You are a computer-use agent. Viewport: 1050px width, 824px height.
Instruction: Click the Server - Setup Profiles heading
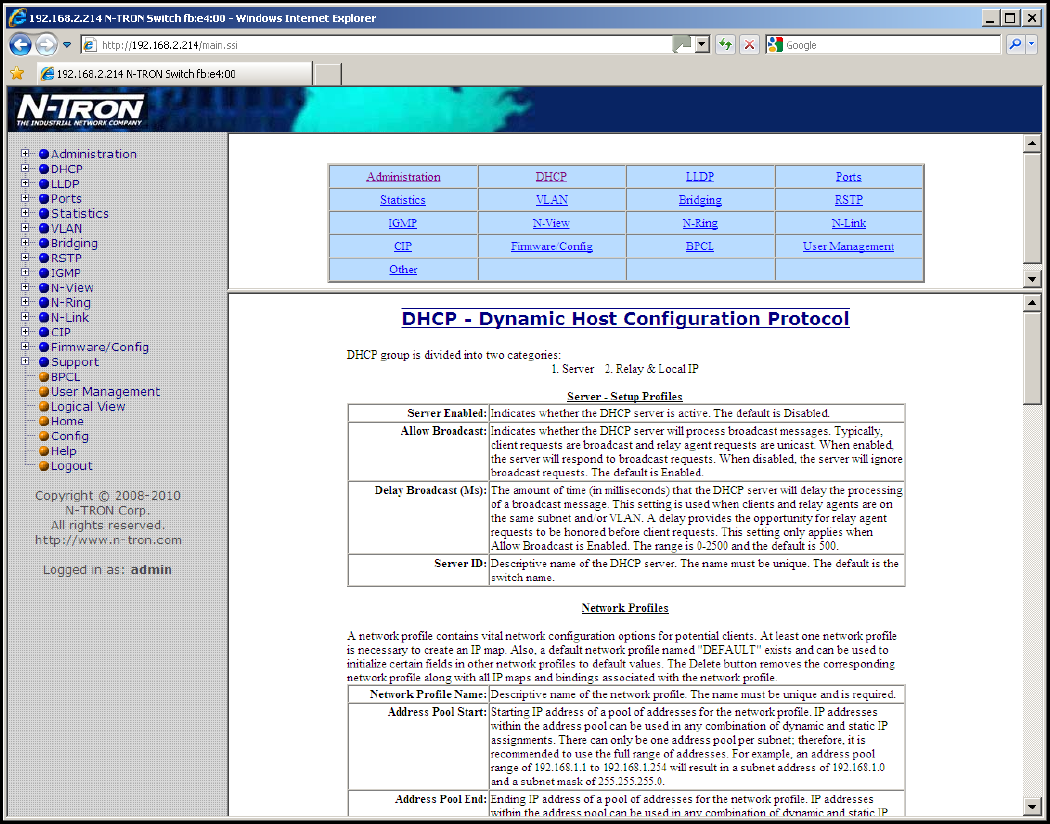pyautogui.click(x=625, y=396)
